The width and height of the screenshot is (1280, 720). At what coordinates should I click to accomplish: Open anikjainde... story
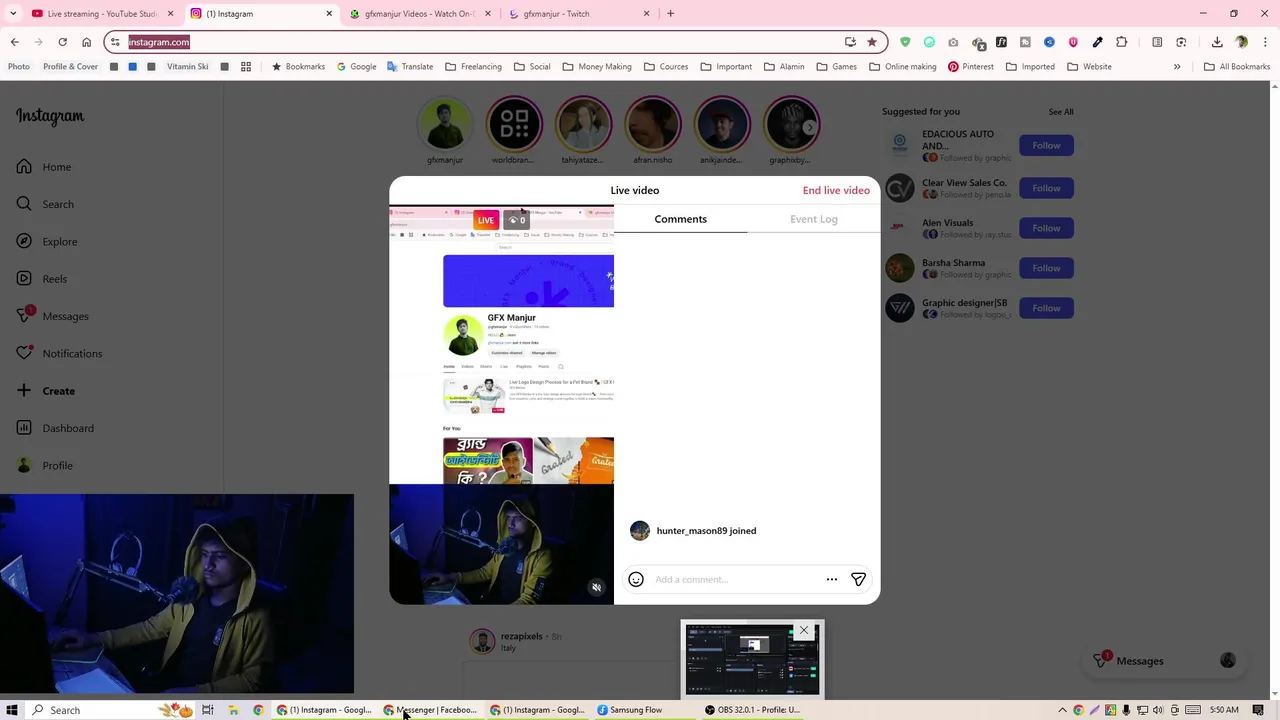(x=721, y=124)
